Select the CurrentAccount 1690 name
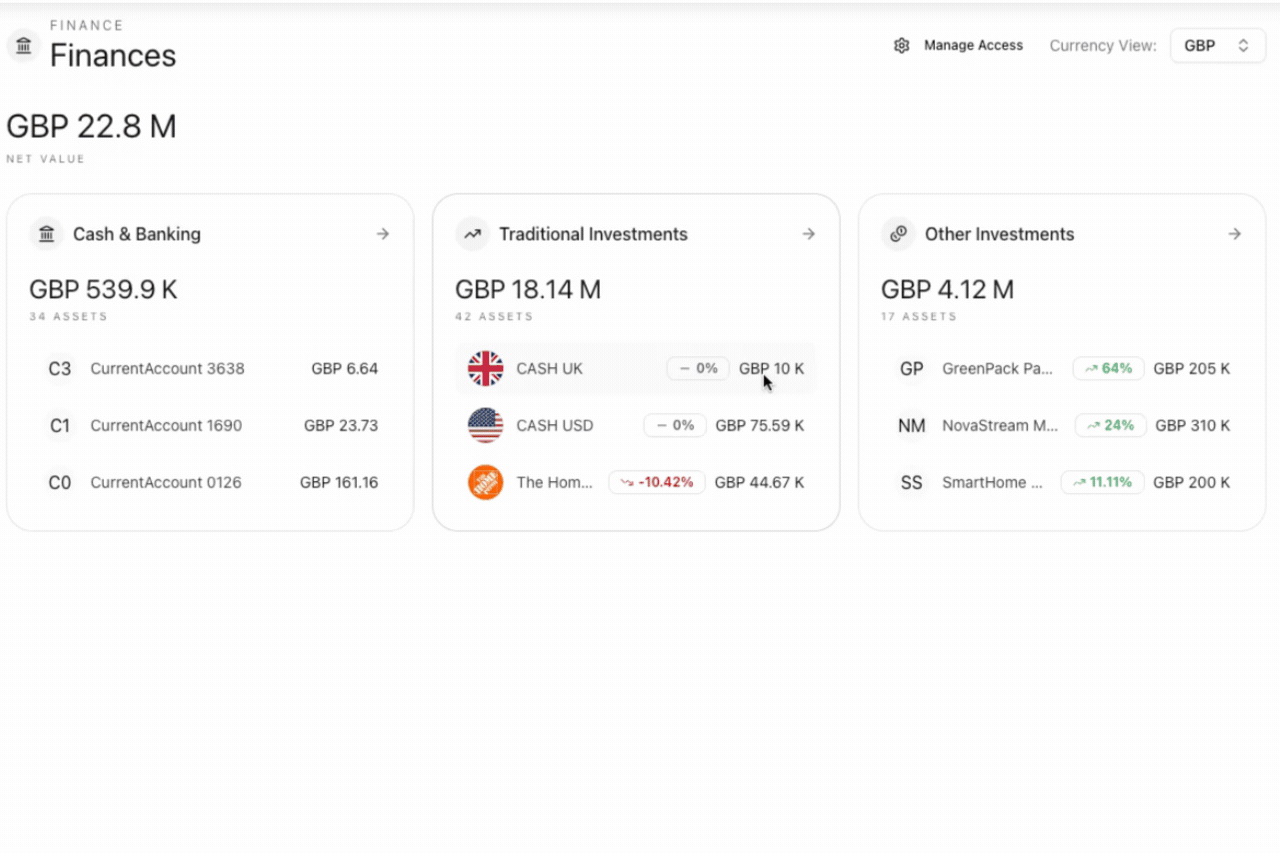This screenshot has width=1280, height=853. click(166, 425)
